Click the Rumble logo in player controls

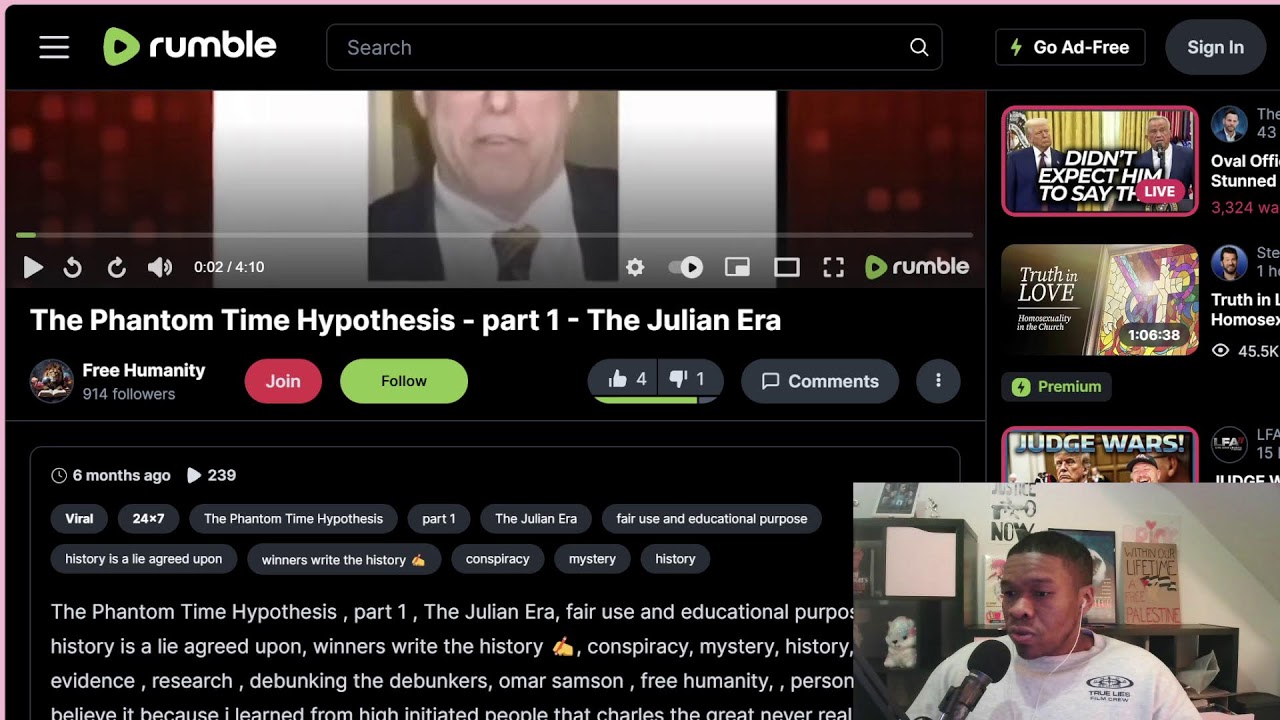[x=917, y=267]
